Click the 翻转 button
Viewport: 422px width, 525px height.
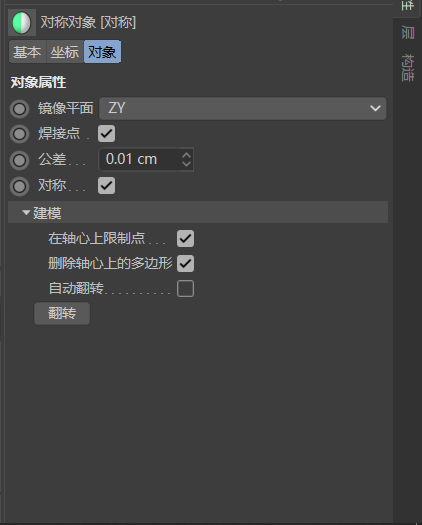coord(62,313)
